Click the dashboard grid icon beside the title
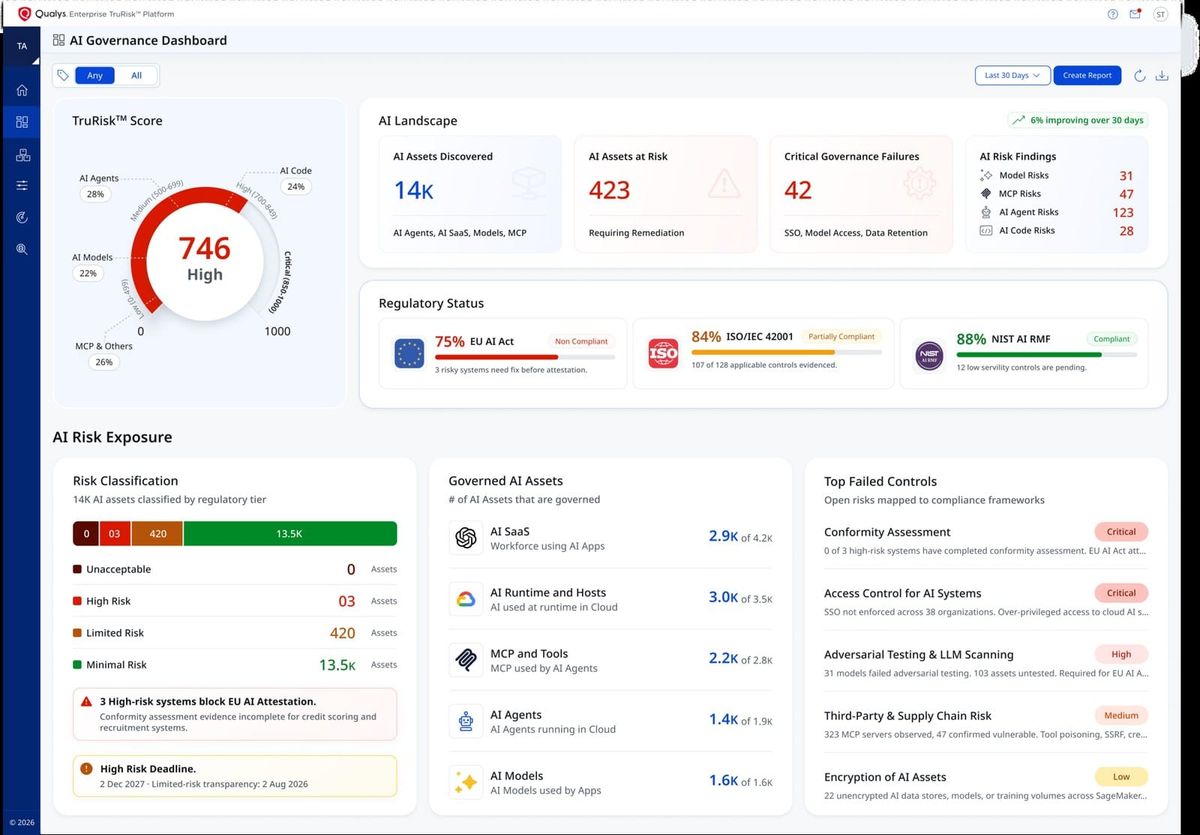Viewport: 1200px width, 835px height. coord(59,40)
